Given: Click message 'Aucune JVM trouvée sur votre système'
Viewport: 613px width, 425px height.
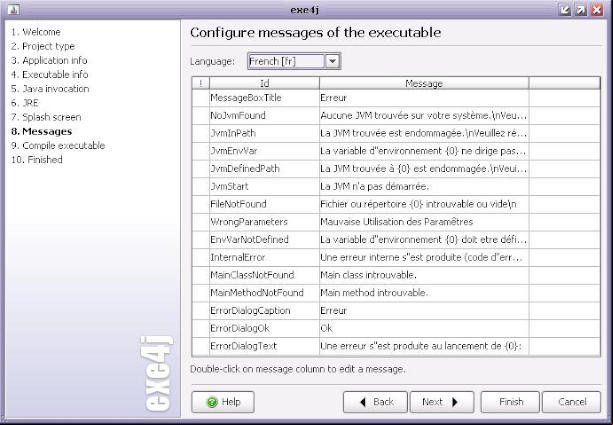Looking at the screenshot, I should pyautogui.click(x=424, y=116).
